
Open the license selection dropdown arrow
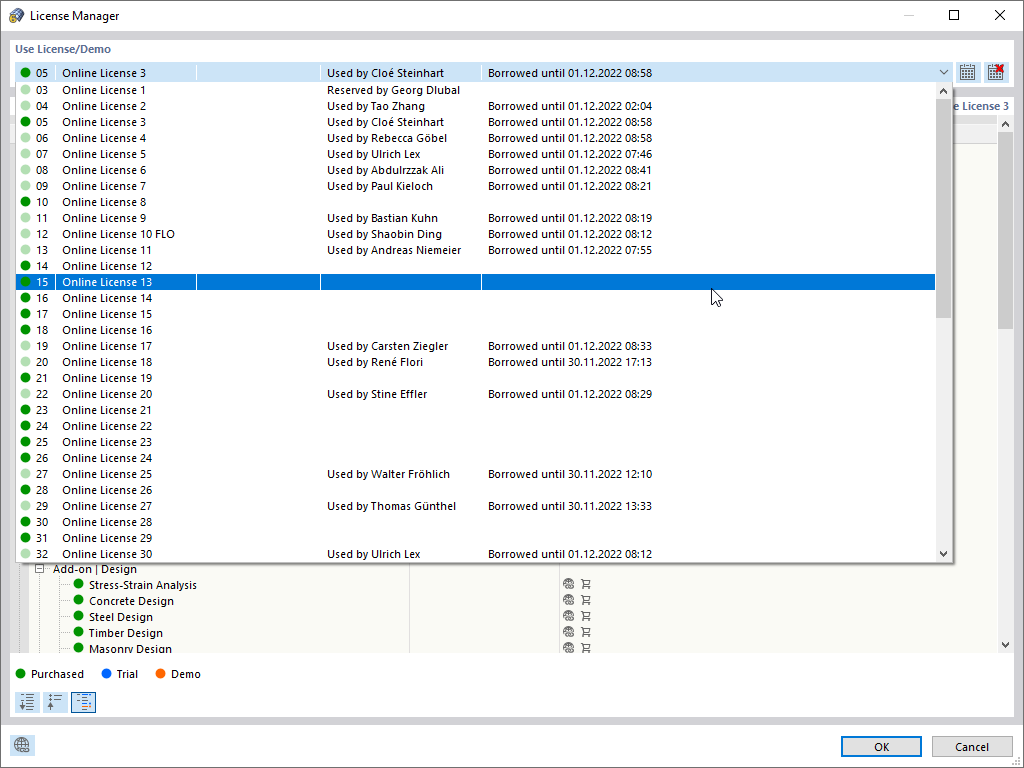click(944, 72)
